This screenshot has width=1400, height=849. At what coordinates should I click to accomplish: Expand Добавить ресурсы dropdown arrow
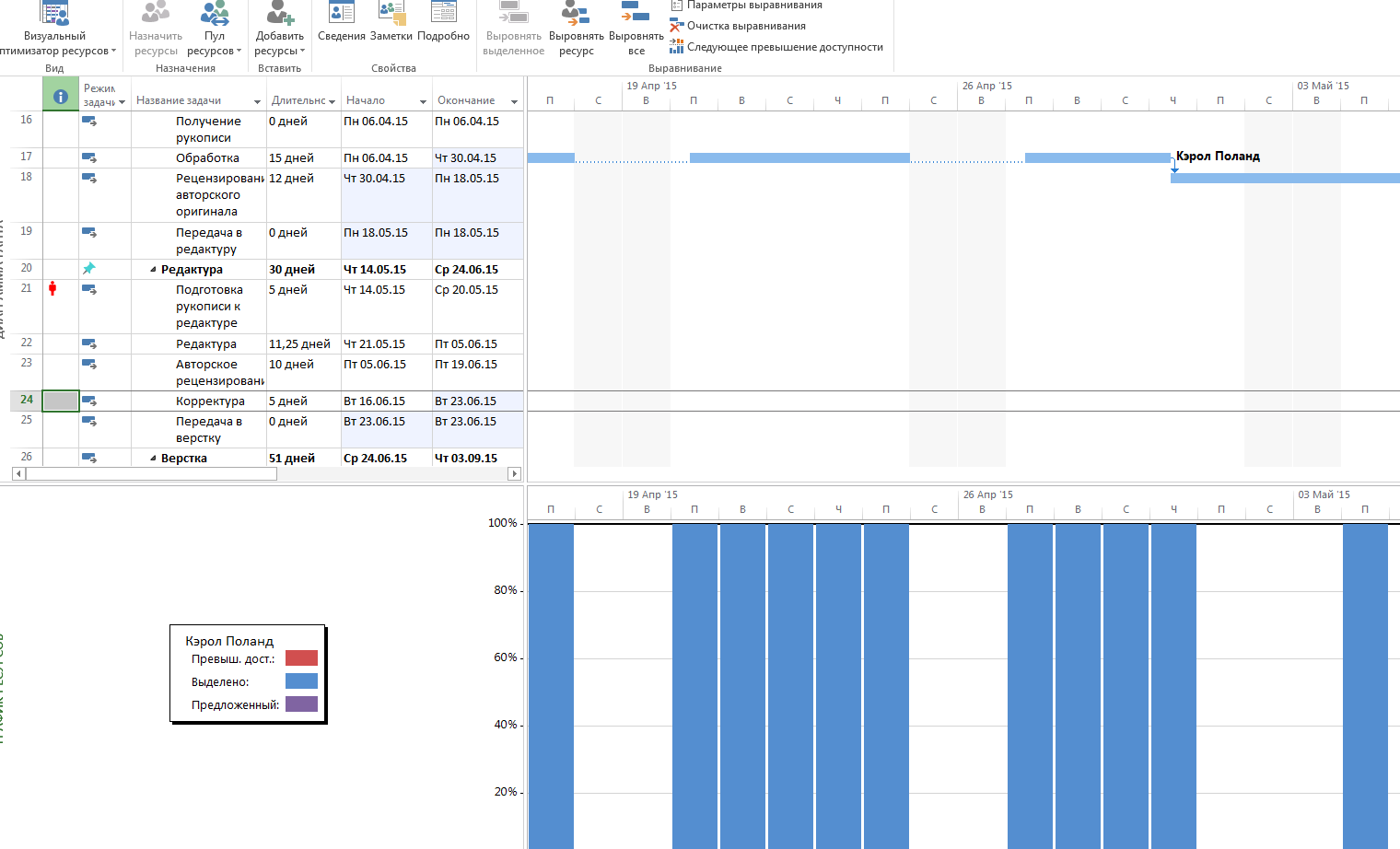click(302, 52)
